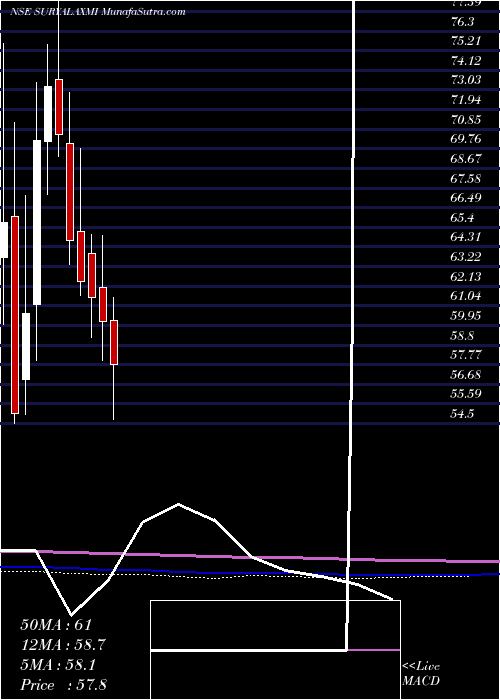Image resolution: width=500 pixels, height=700 pixels.
Task: Click the 67.58 price axis label
Action: [465, 179]
